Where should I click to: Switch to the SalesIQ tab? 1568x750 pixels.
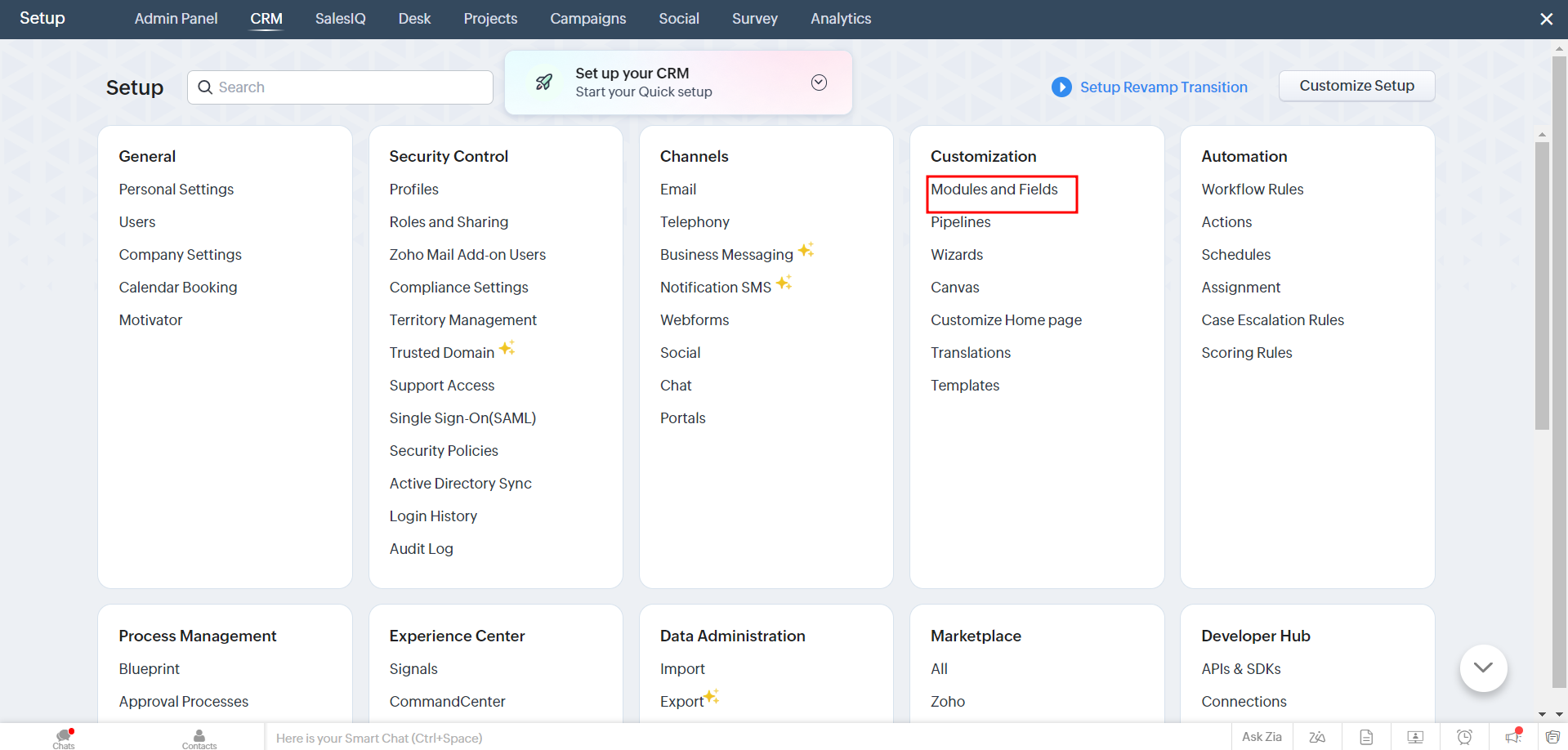[341, 18]
